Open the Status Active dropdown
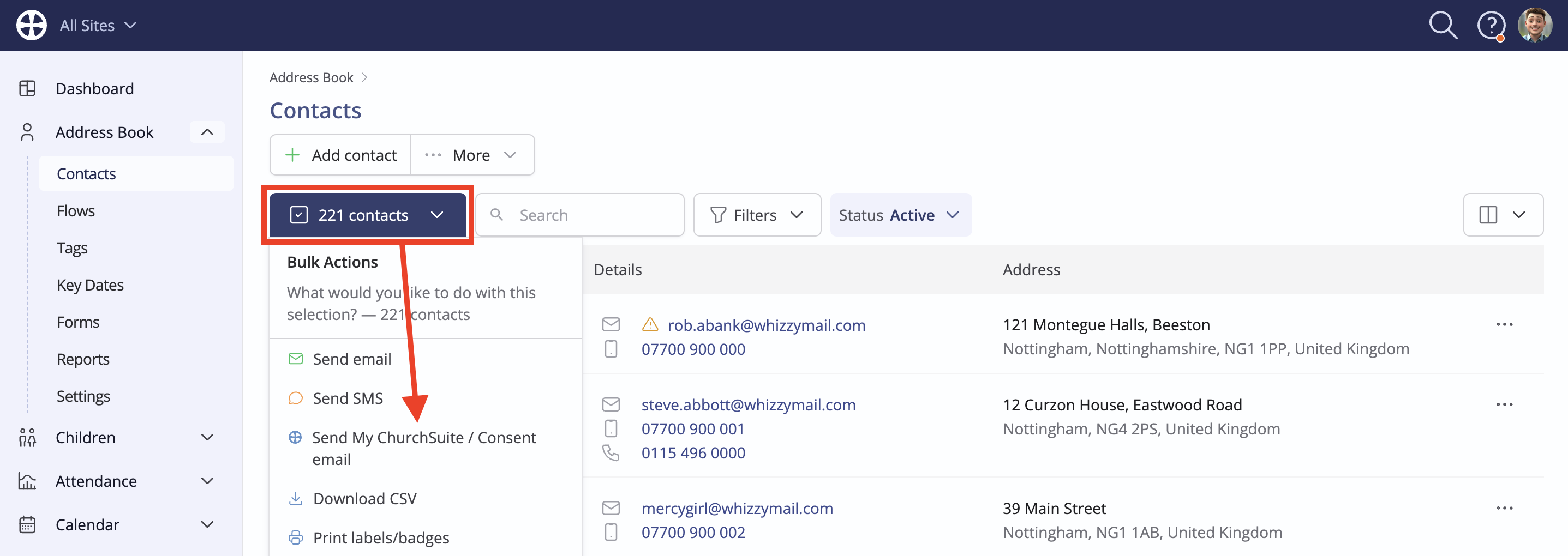 point(900,215)
